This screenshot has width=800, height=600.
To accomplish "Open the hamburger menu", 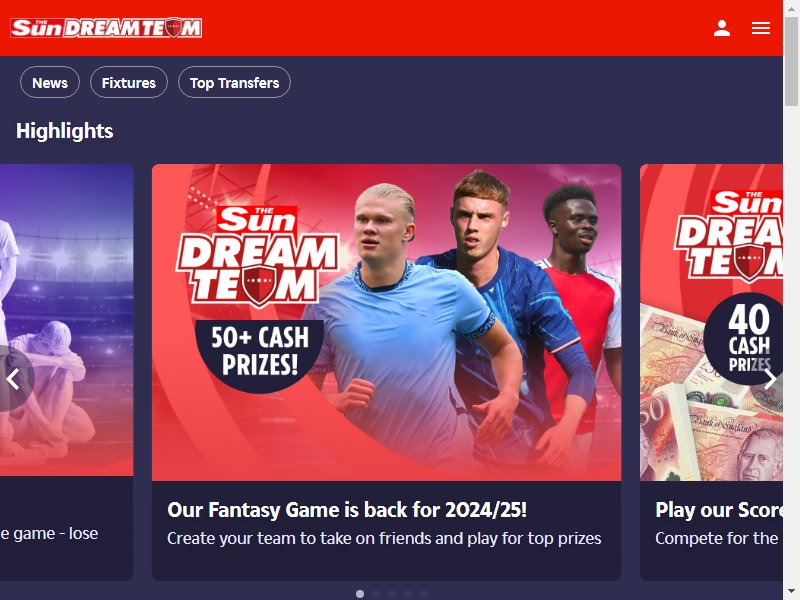I will [x=761, y=28].
